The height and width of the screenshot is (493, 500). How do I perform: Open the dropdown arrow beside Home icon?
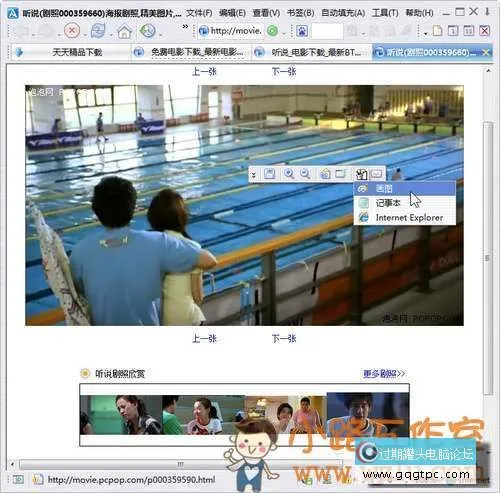point(136,34)
